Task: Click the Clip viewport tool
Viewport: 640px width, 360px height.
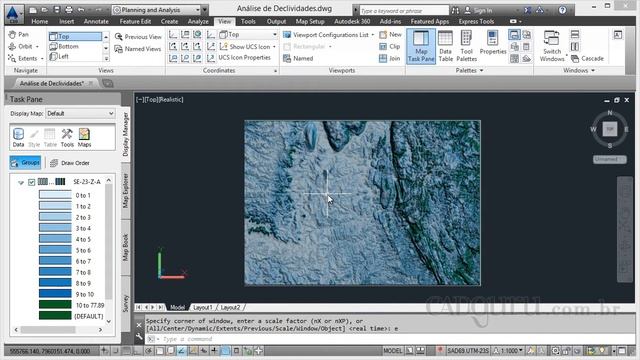Action: (x=390, y=47)
